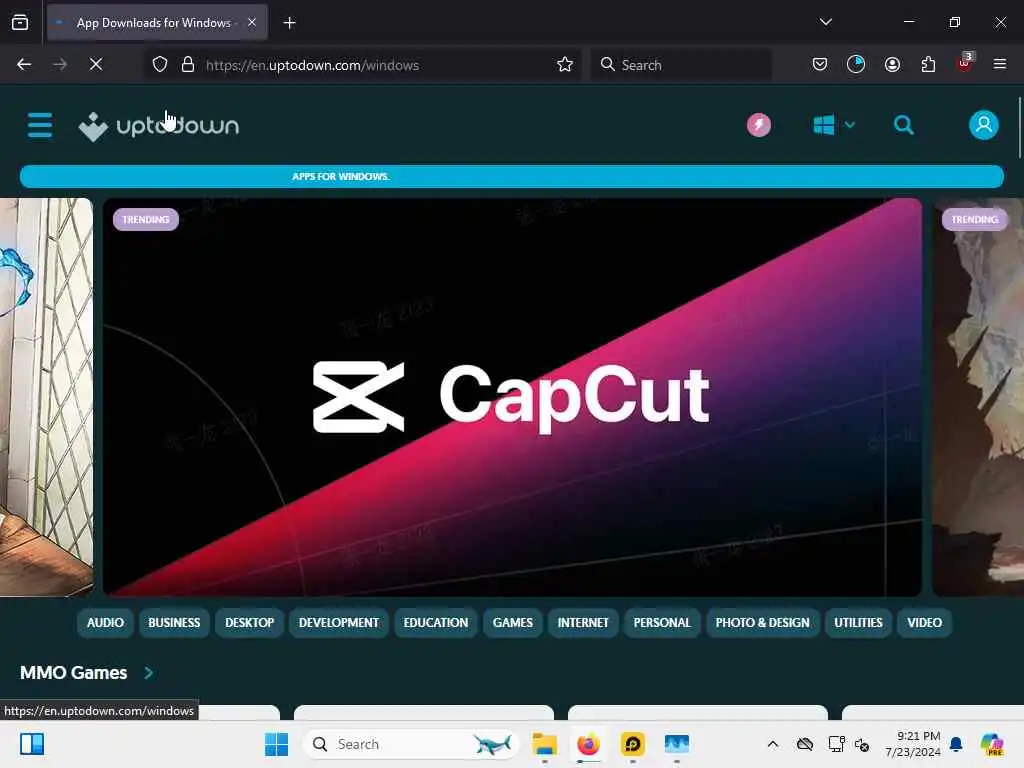Screen dimensions: 1024x768
Task: Click the pink lightning bolt icon
Action: click(758, 125)
